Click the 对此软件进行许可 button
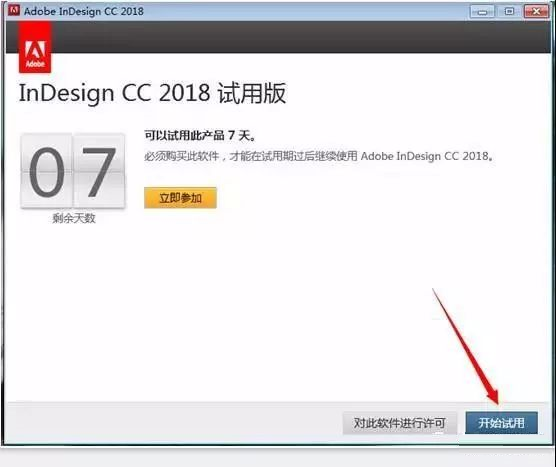This screenshot has width=556, height=467. click(x=400, y=423)
